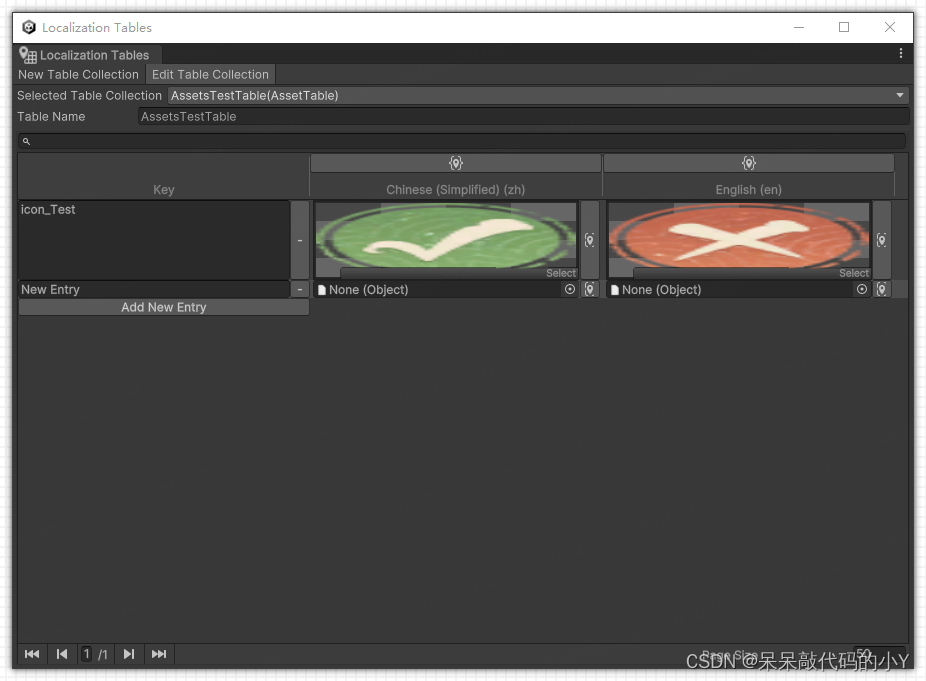926x681 pixels.
Task: Click the search magnifier icon above the table
Action: point(25,140)
